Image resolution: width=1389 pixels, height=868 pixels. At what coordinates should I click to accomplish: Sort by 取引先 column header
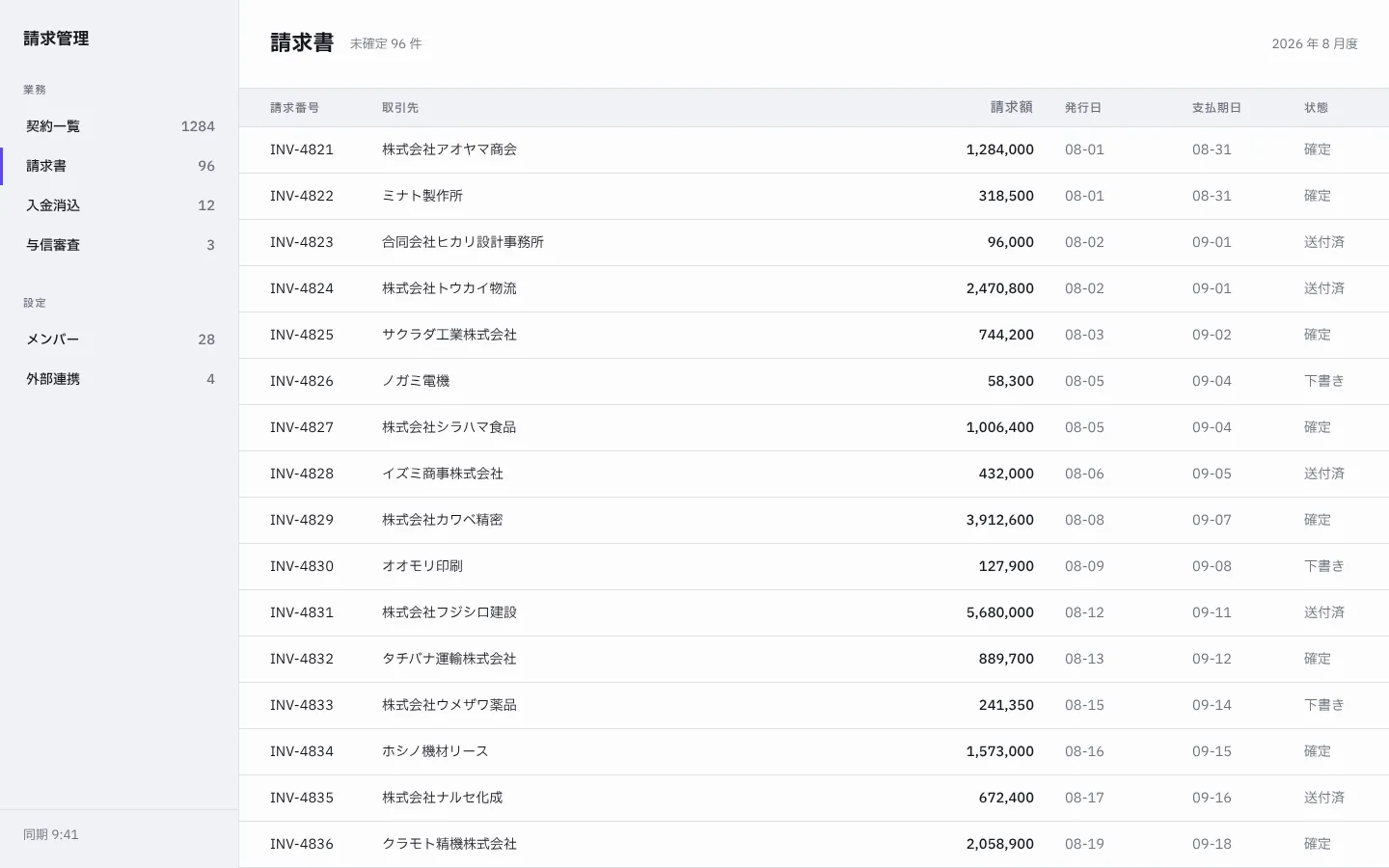click(400, 108)
